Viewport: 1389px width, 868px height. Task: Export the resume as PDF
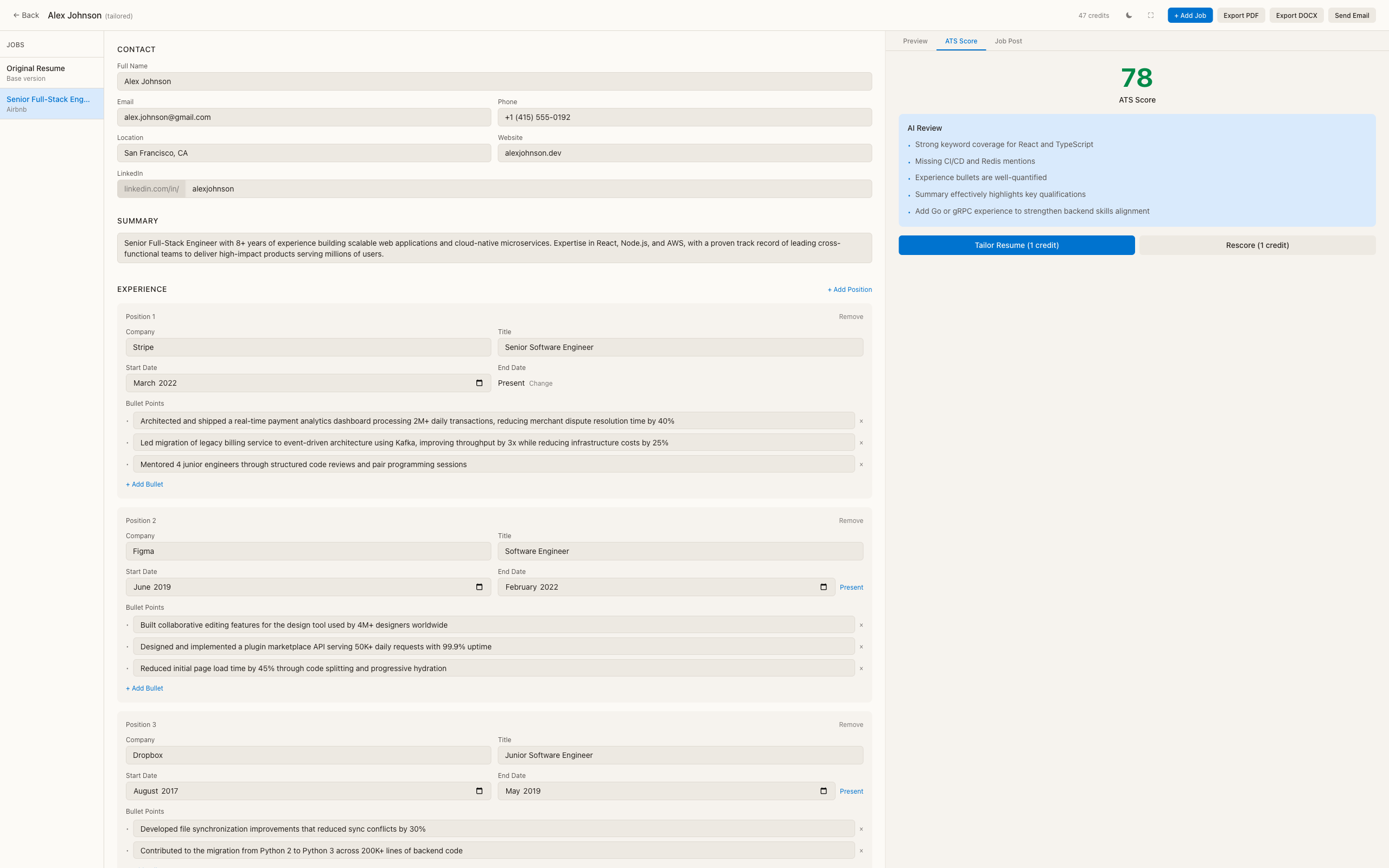[1240, 16]
